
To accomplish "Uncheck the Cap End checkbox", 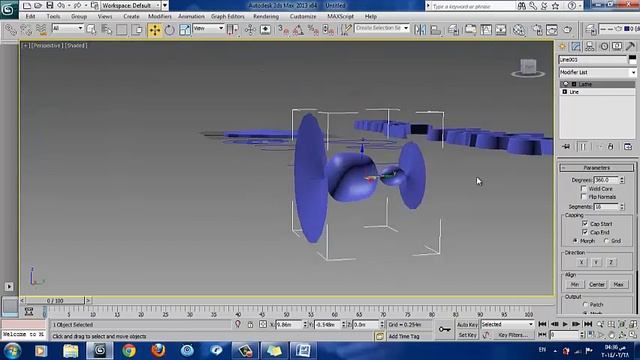I will coord(585,232).
